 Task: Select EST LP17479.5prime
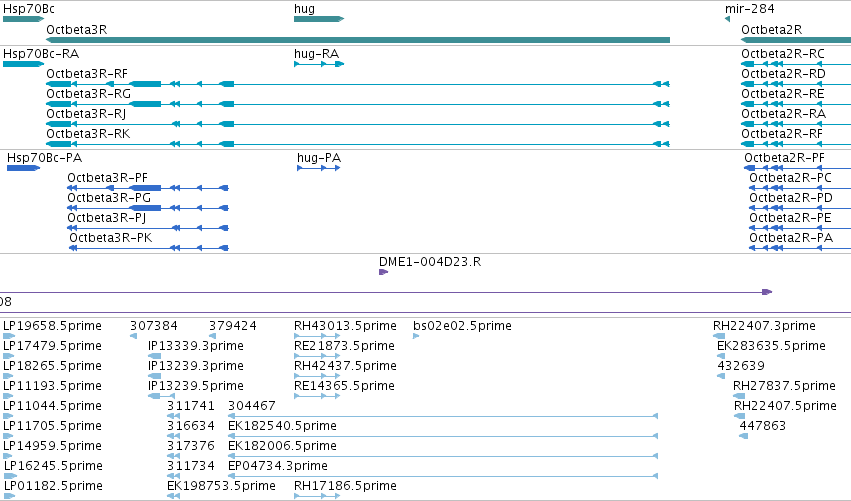pos(52,346)
